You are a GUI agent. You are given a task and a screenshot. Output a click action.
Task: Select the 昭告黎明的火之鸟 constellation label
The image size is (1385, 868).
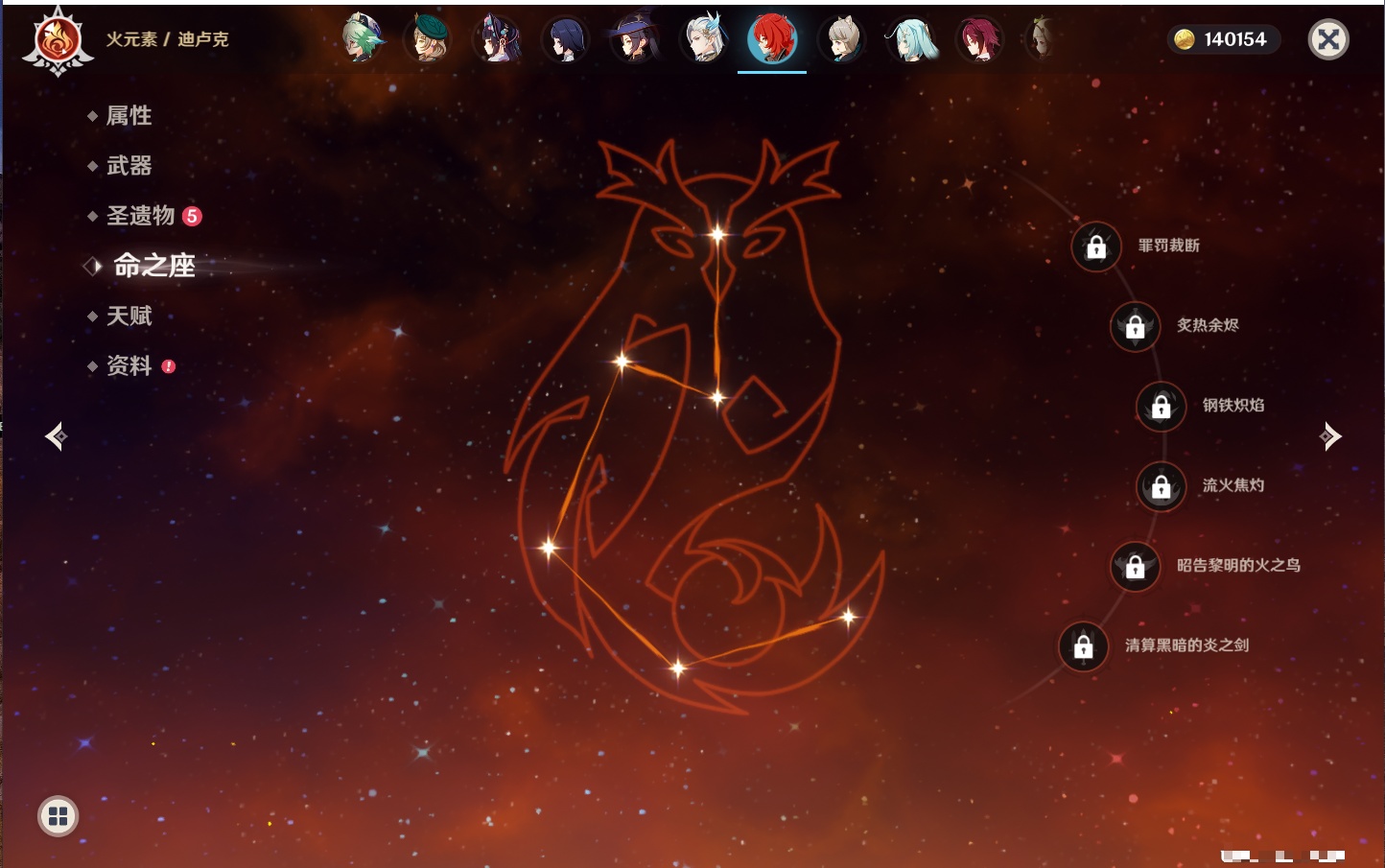[x=1239, y=565]
